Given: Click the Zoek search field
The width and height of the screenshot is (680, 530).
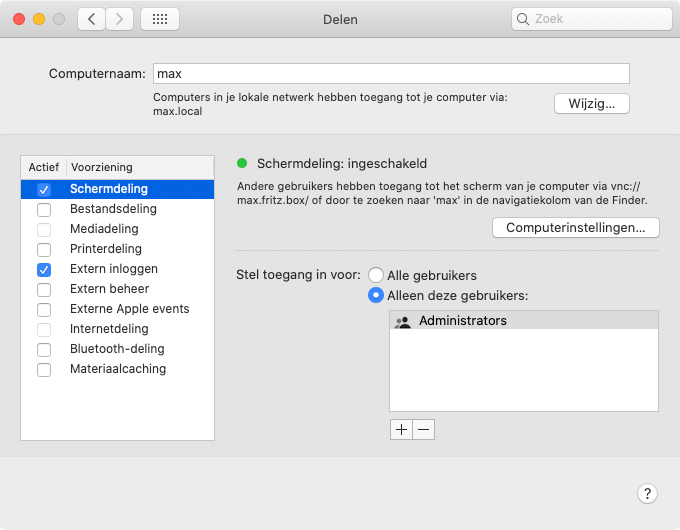Looking at the screenshot, I should pos(592,19).
